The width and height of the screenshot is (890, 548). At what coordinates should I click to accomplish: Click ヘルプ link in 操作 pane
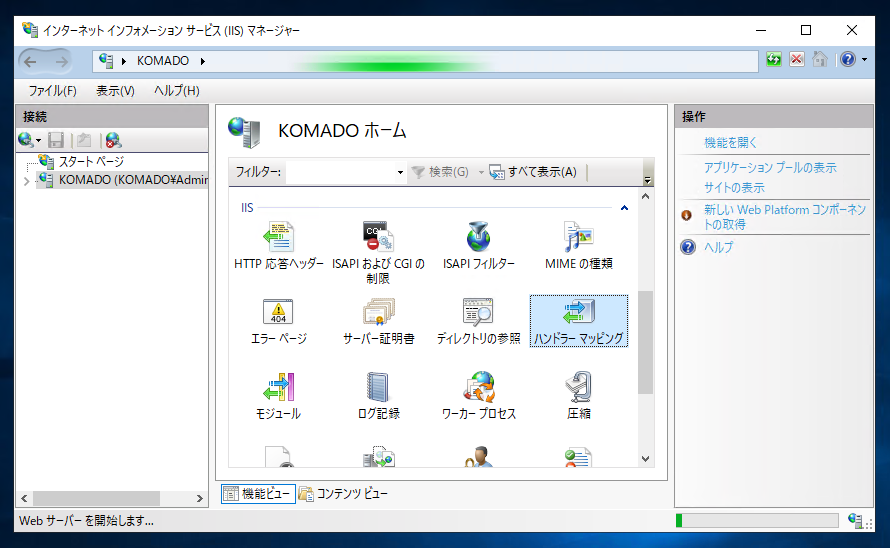coord(719,247)
